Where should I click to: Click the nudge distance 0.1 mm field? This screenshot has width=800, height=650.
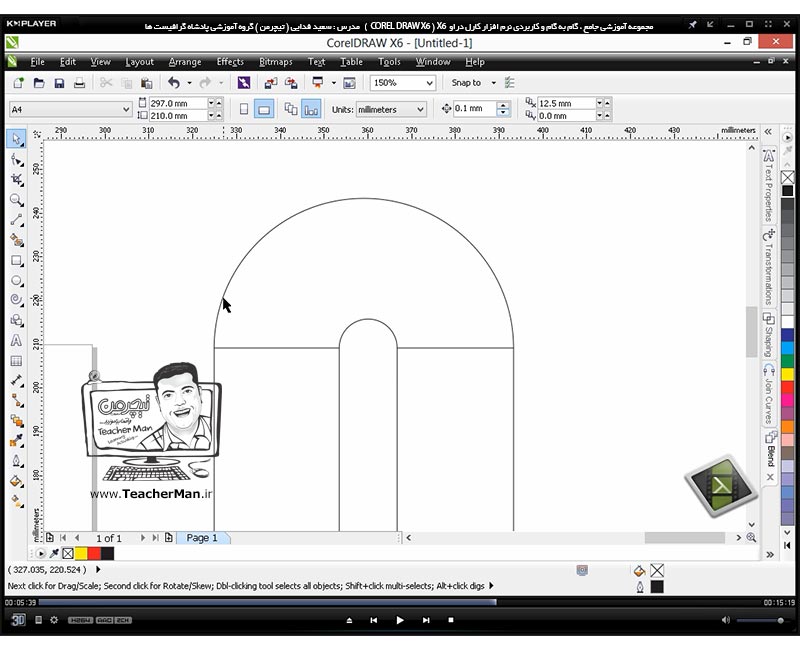(x=474, y=109)
